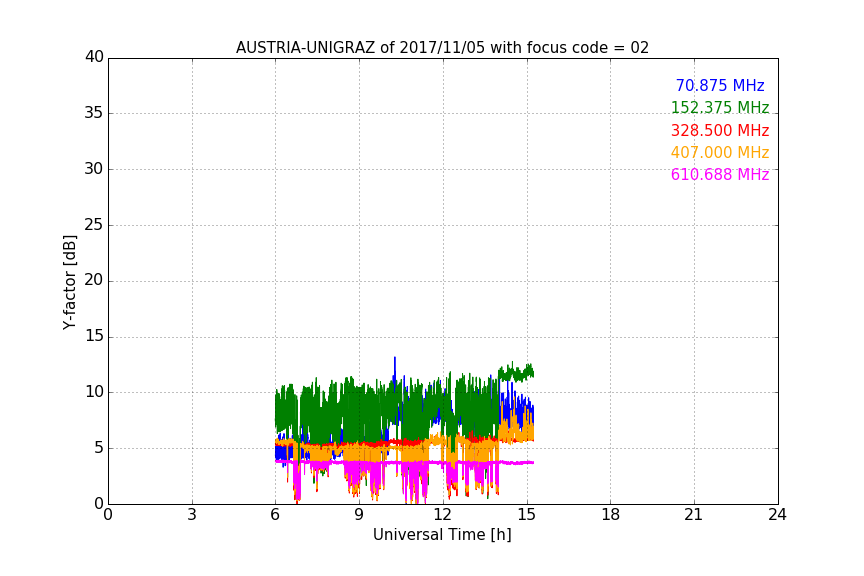The height and width of the screenshot is (576, 864).
Task: Select the 70.875 MHz legend label
Action: tap(720, 85)
